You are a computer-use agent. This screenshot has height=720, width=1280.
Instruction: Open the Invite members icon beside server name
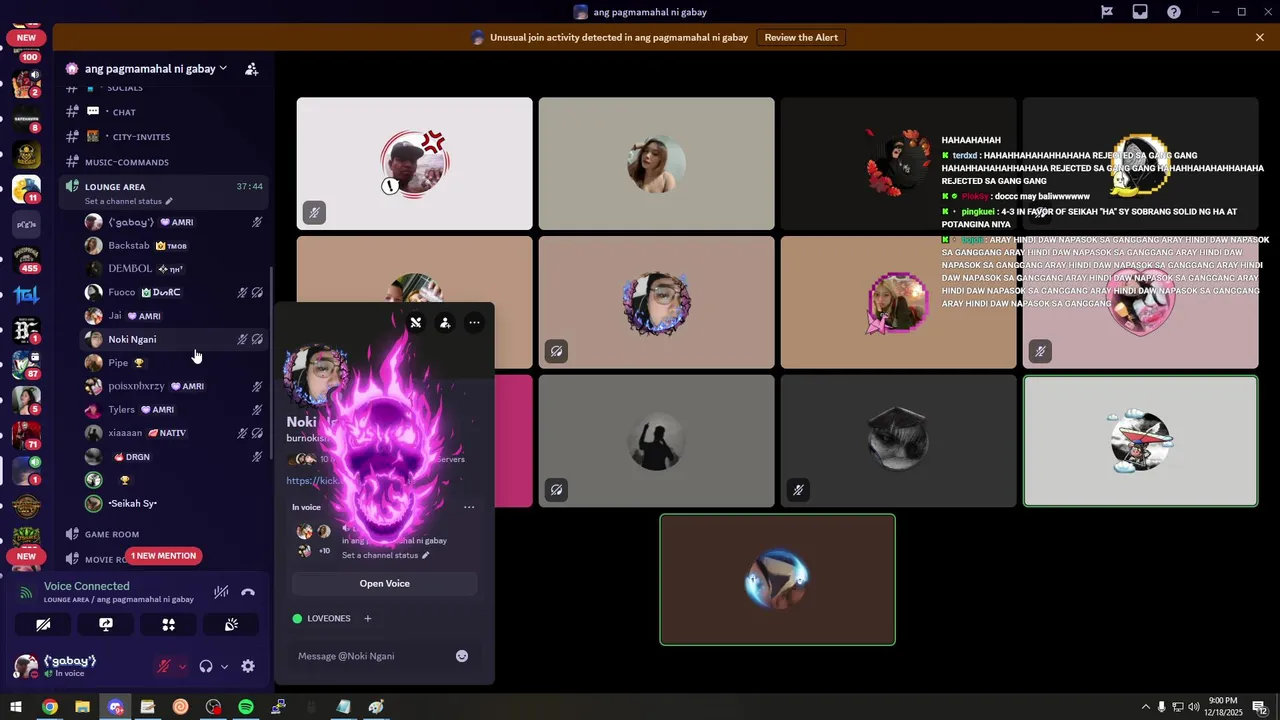click(252, 69)
